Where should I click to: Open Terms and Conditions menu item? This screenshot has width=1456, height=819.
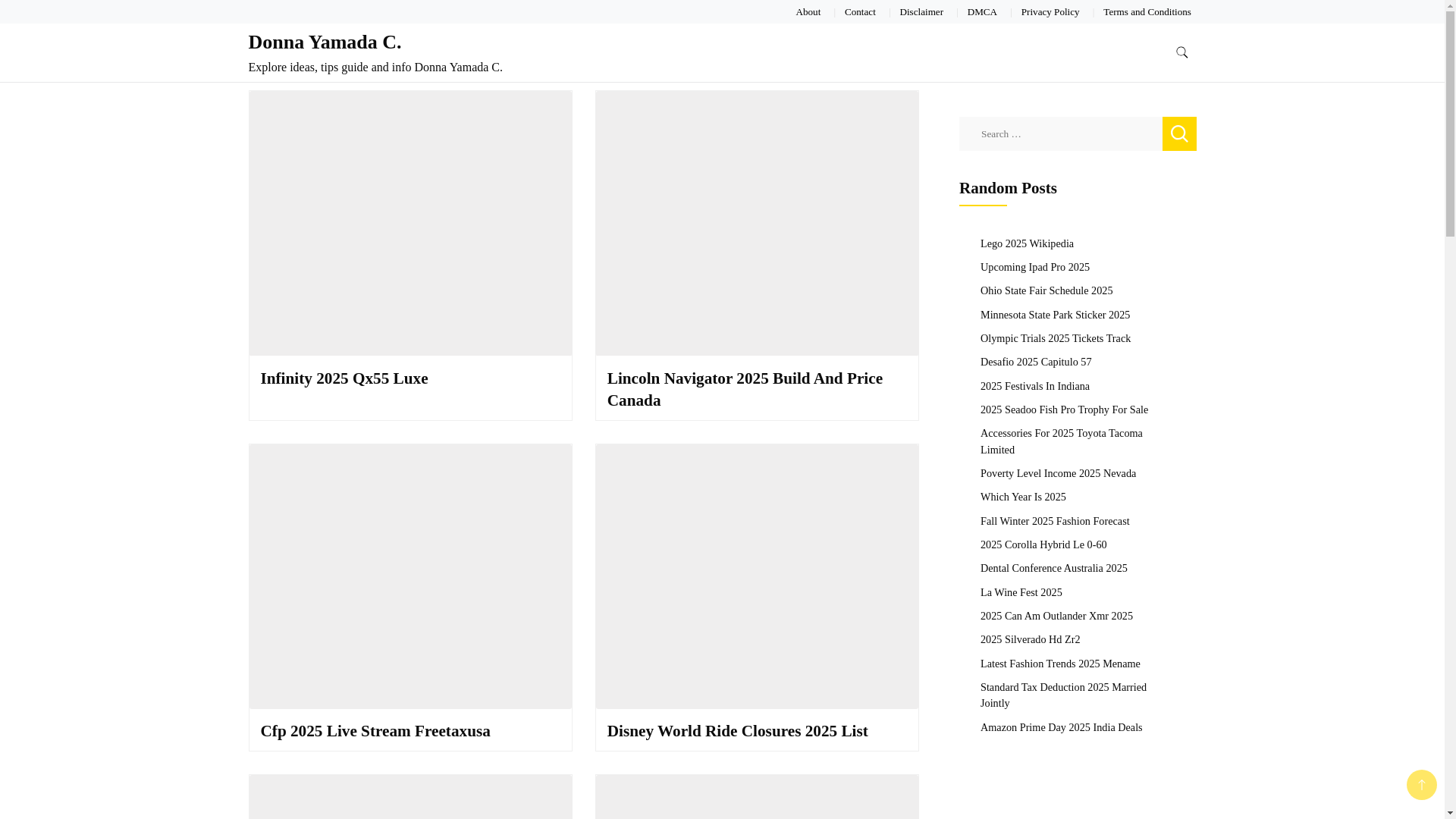[x=1147, y=11]
